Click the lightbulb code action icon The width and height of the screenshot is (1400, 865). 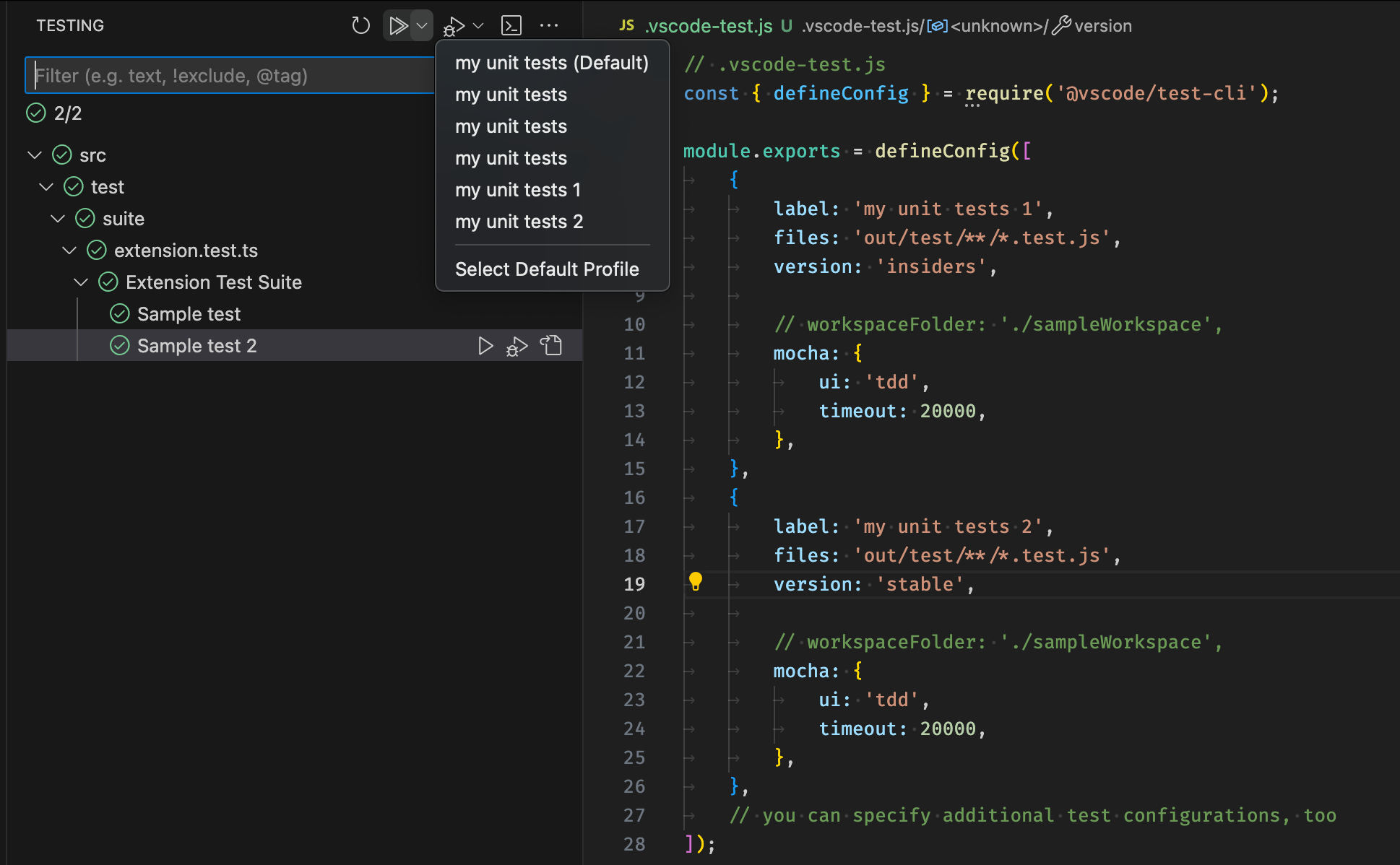coord(695,581)
